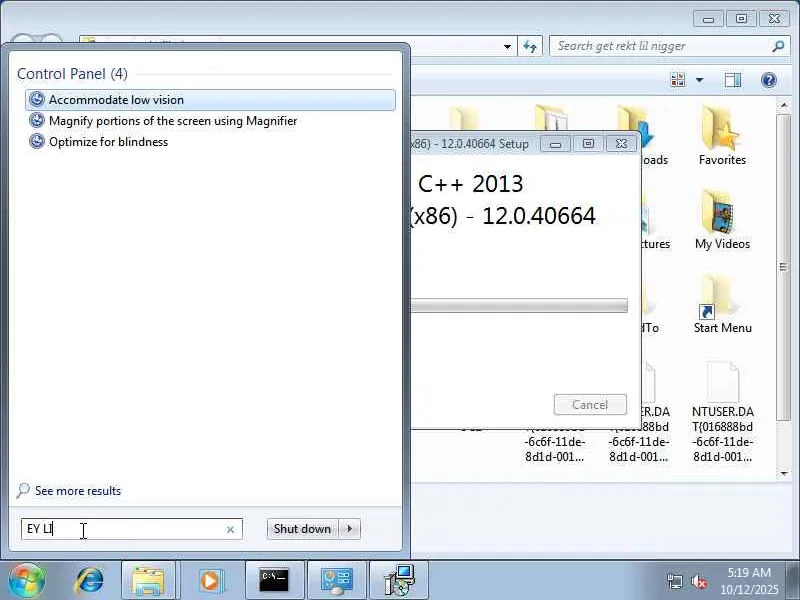Viewport: 800px width, 600px height.
Task: Click the network tray icon
Action: 675,581
